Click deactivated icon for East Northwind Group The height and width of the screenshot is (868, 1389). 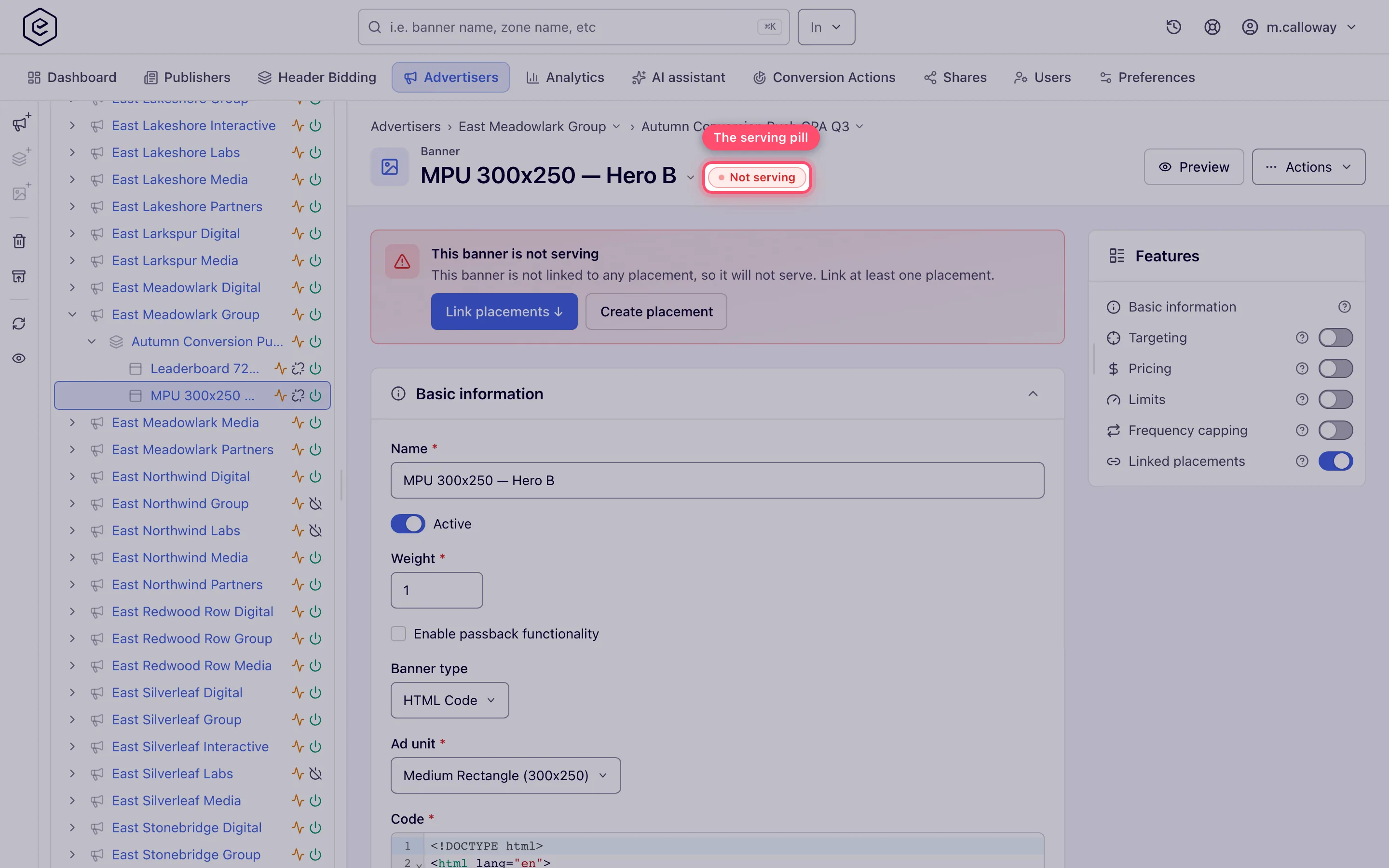point(315,503)
